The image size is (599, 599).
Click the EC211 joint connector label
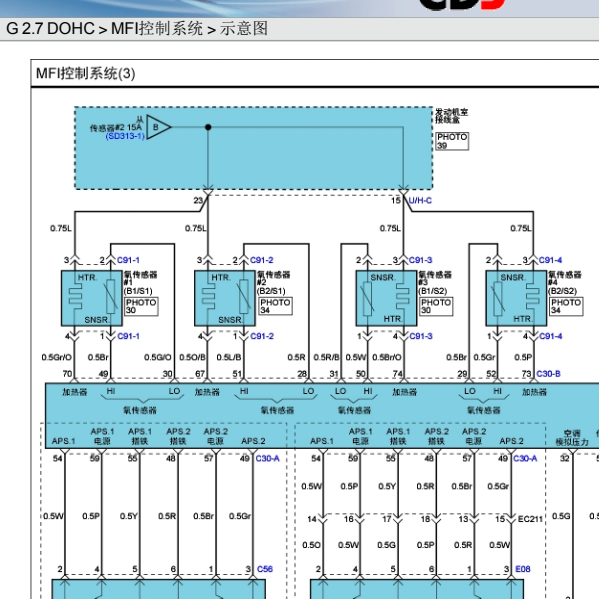530,519
